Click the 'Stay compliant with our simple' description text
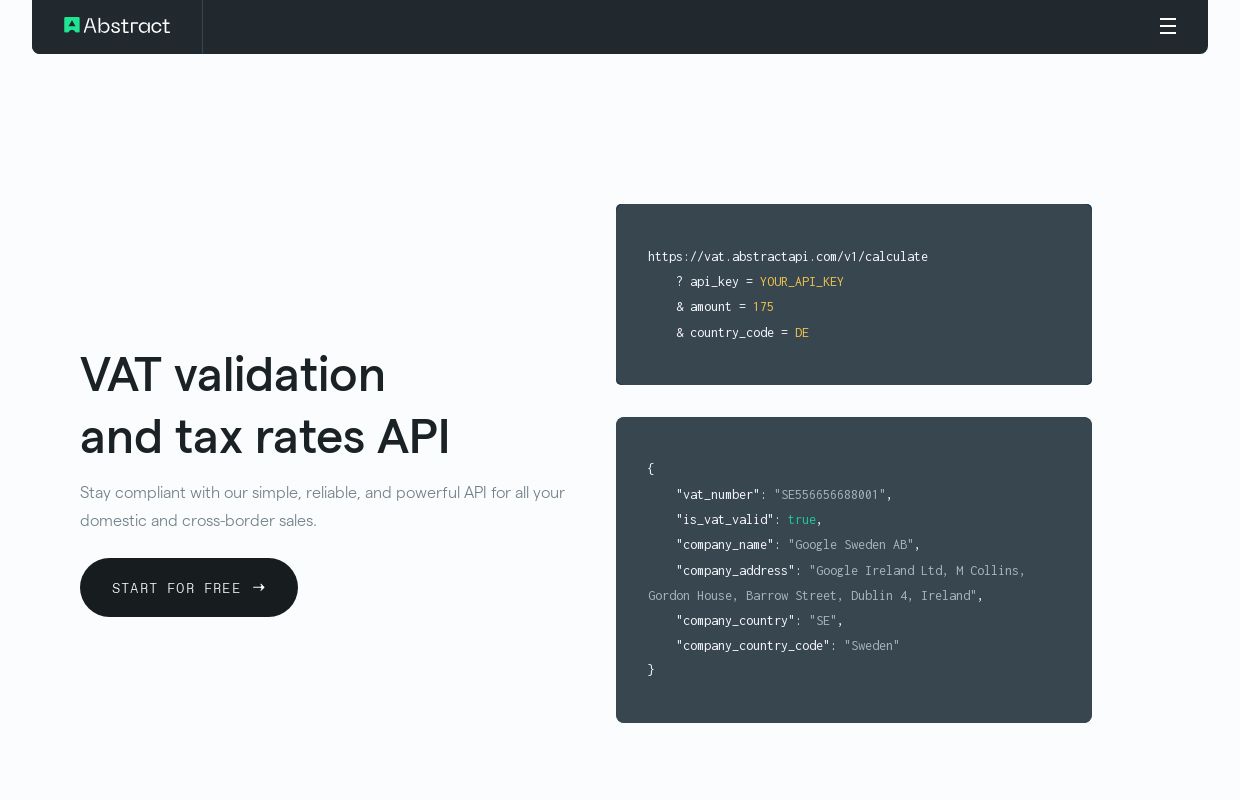This screenshot has height=800, width=1240. click(323, 506)
